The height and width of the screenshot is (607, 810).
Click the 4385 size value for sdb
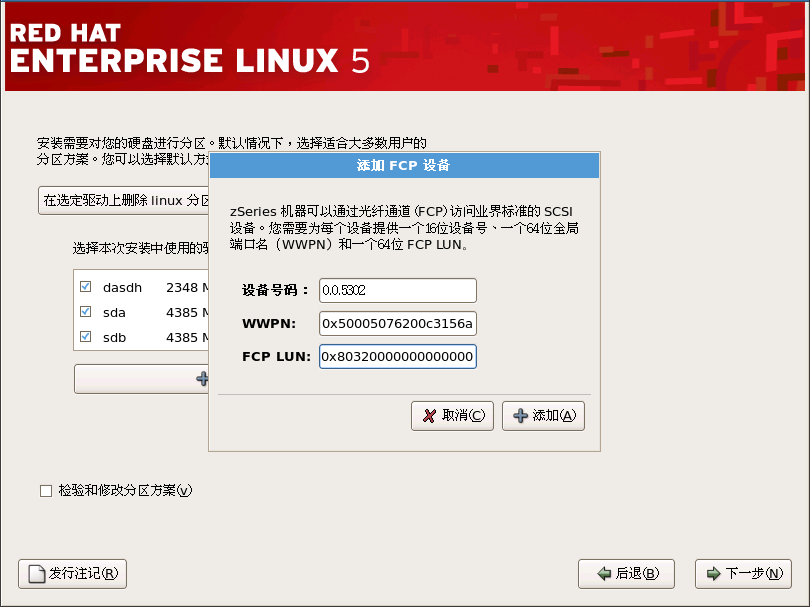pos(182,338)
